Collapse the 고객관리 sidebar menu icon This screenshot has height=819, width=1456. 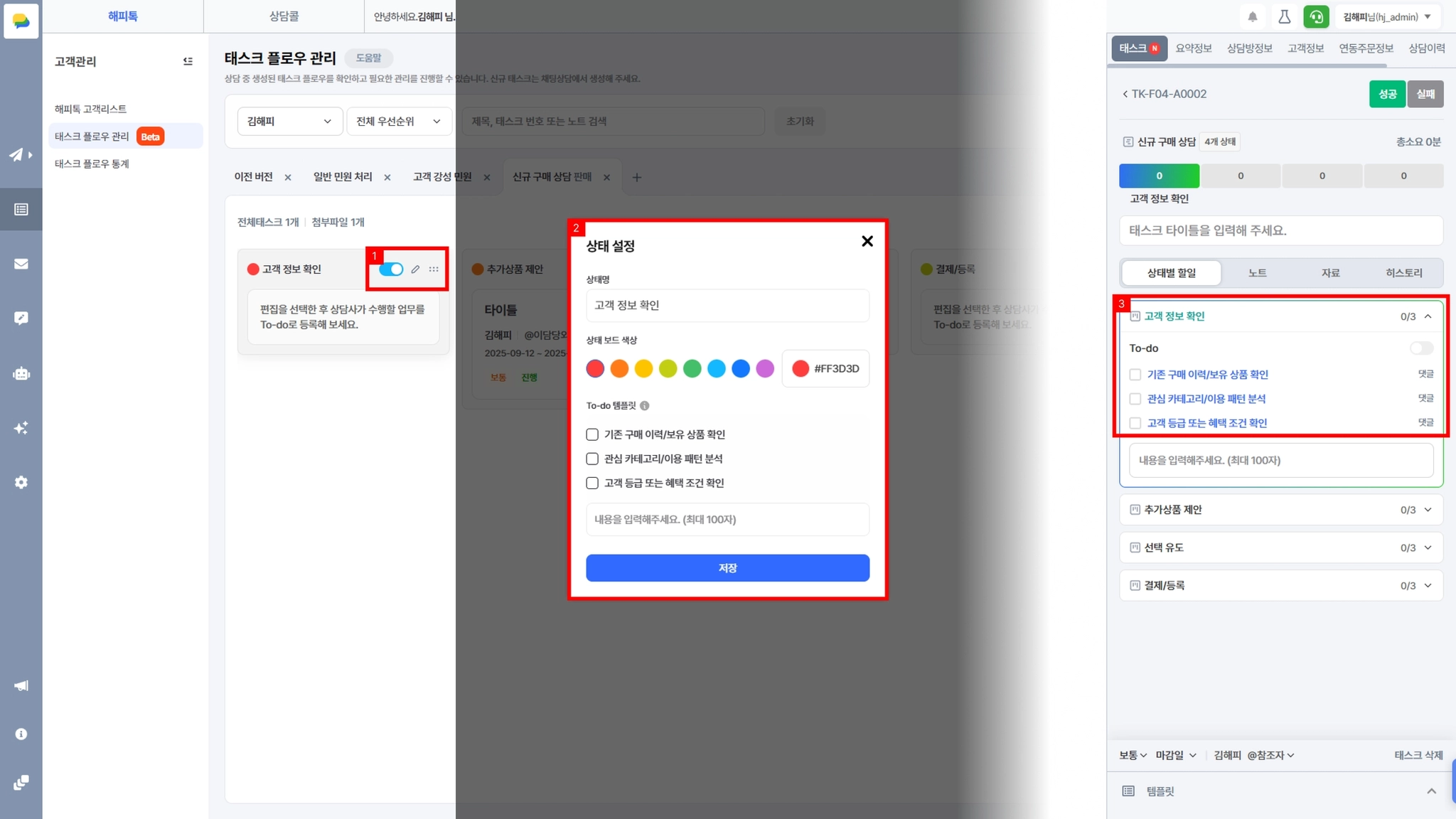point(188,61)
